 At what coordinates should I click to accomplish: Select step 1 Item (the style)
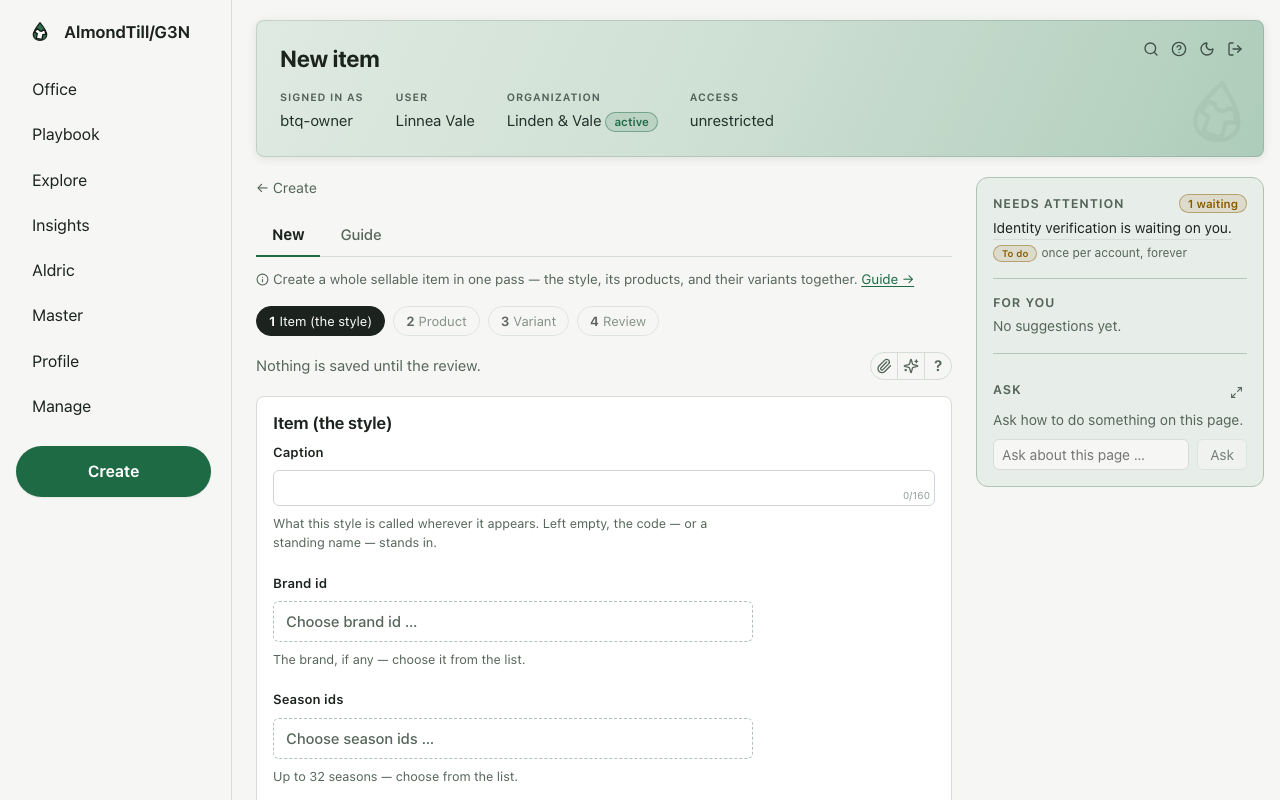(x=320, y=321)
